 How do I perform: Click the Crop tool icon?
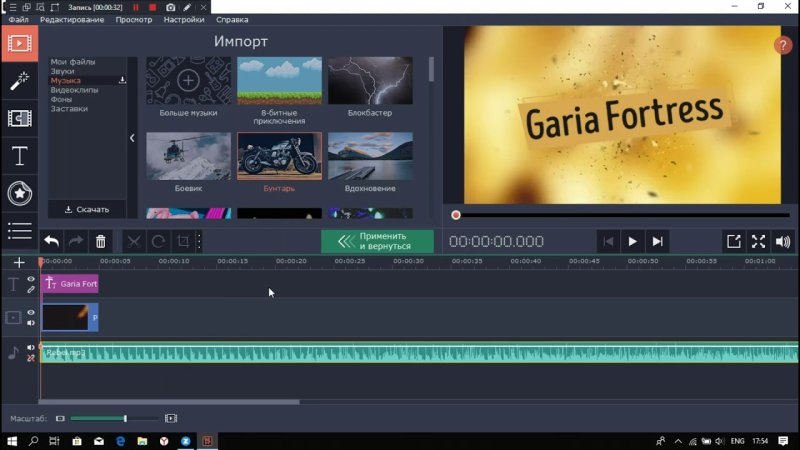pyautogui.click(x=183, y=241)
